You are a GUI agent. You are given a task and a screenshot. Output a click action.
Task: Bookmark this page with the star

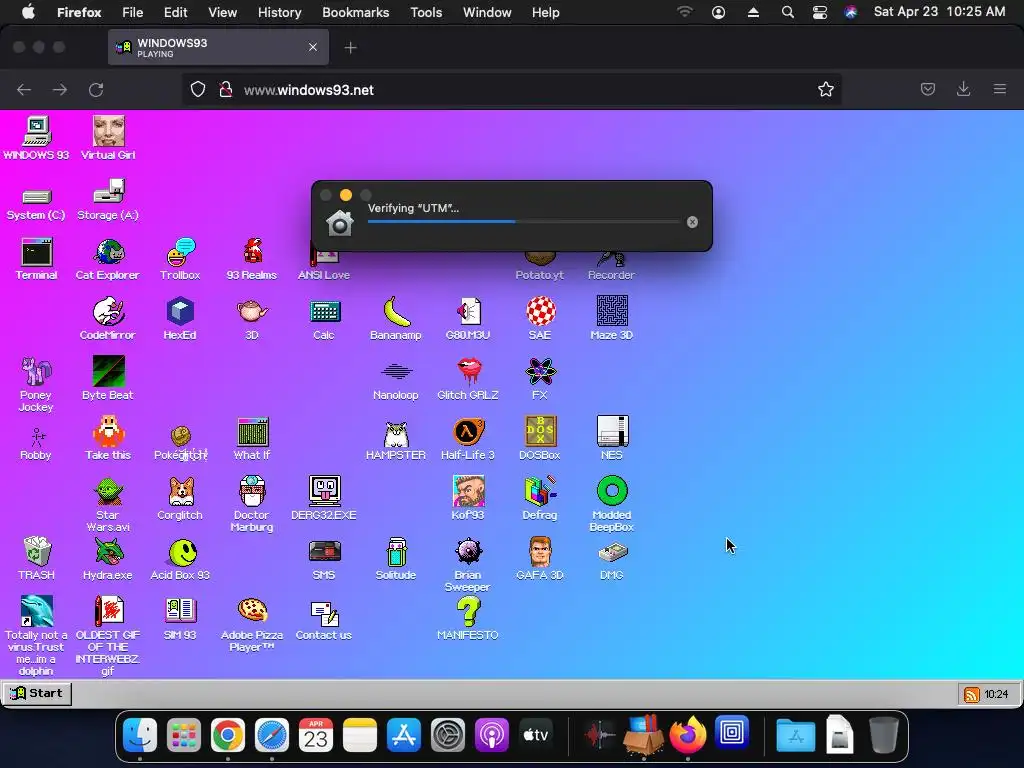[x=825, y=89]
